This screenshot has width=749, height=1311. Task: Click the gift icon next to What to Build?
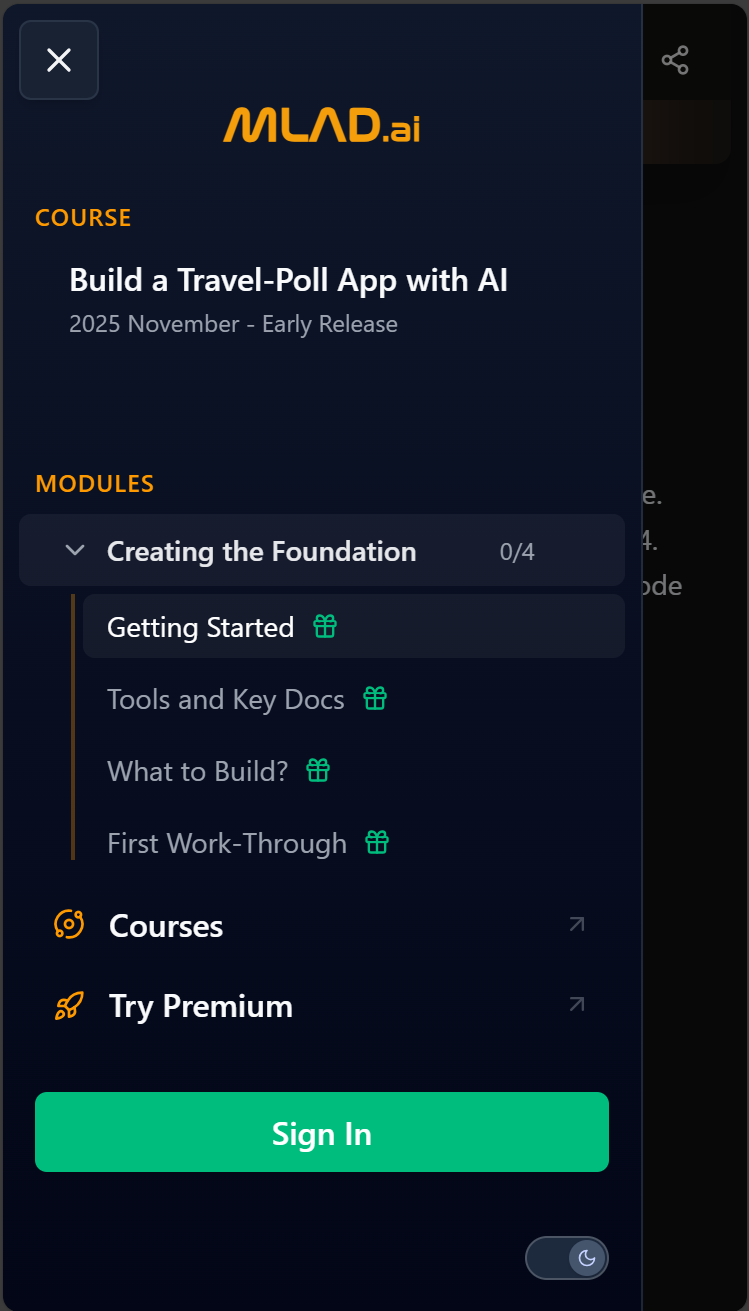point(317,770)
